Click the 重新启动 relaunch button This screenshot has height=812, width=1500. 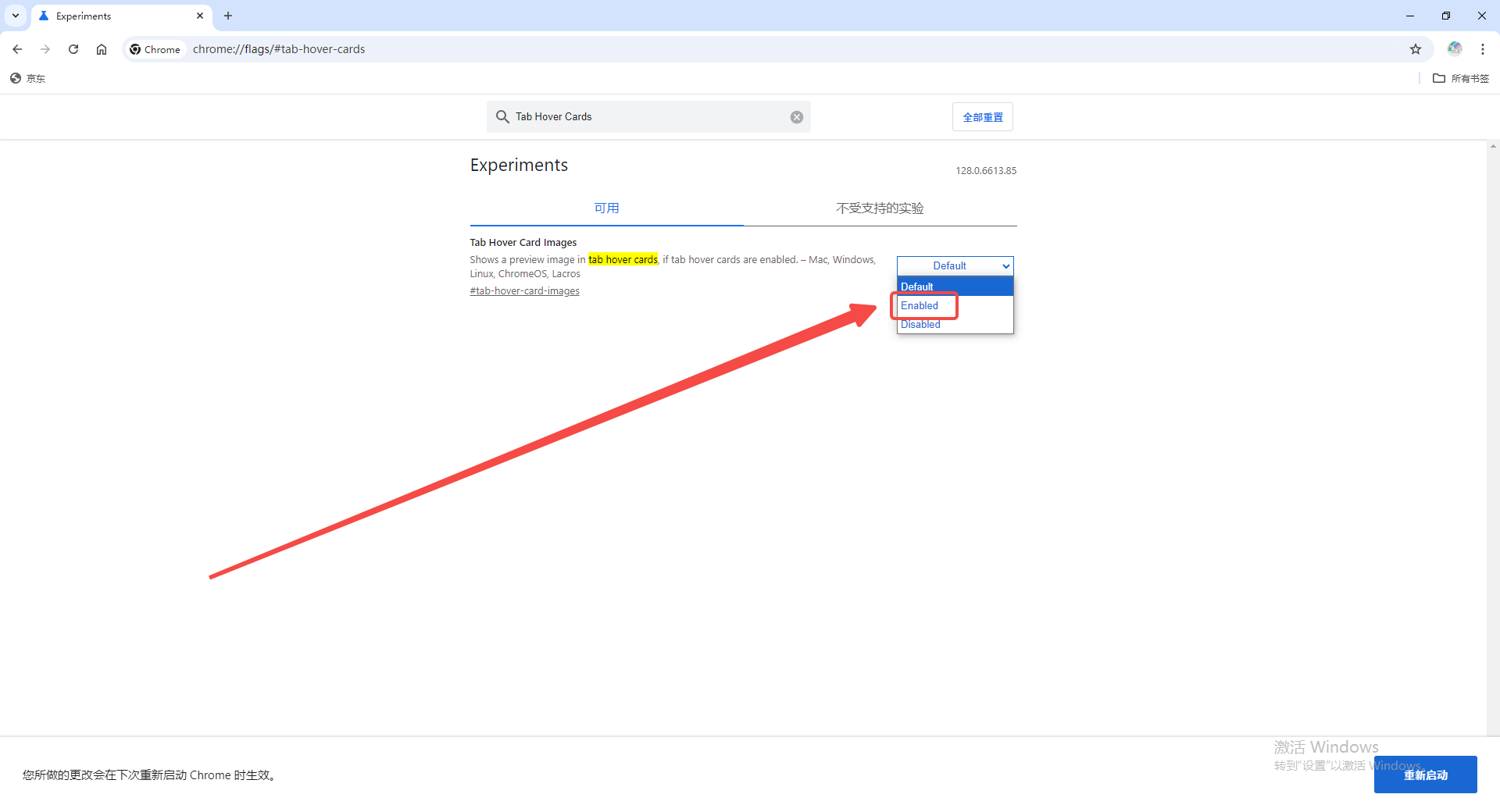1425,775
